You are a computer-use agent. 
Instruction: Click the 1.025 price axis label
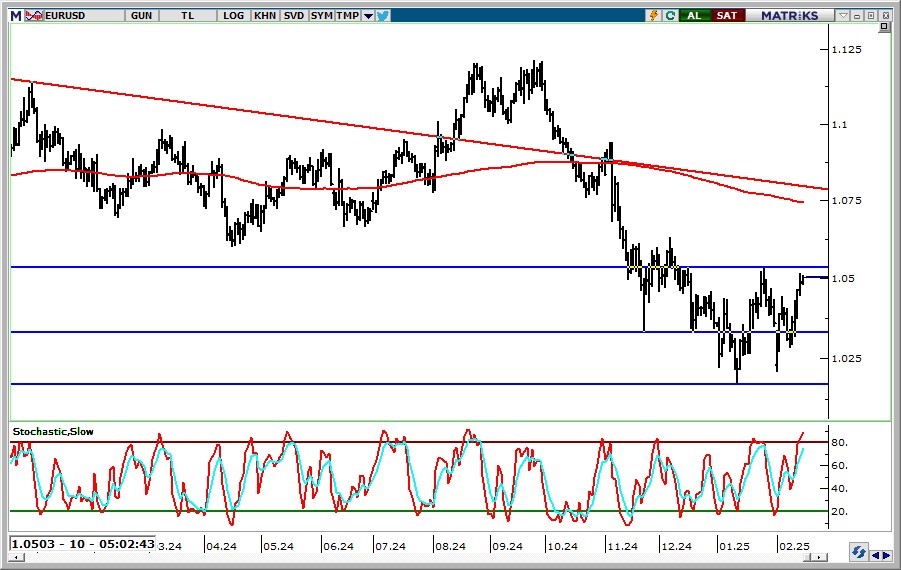[847, 359]
